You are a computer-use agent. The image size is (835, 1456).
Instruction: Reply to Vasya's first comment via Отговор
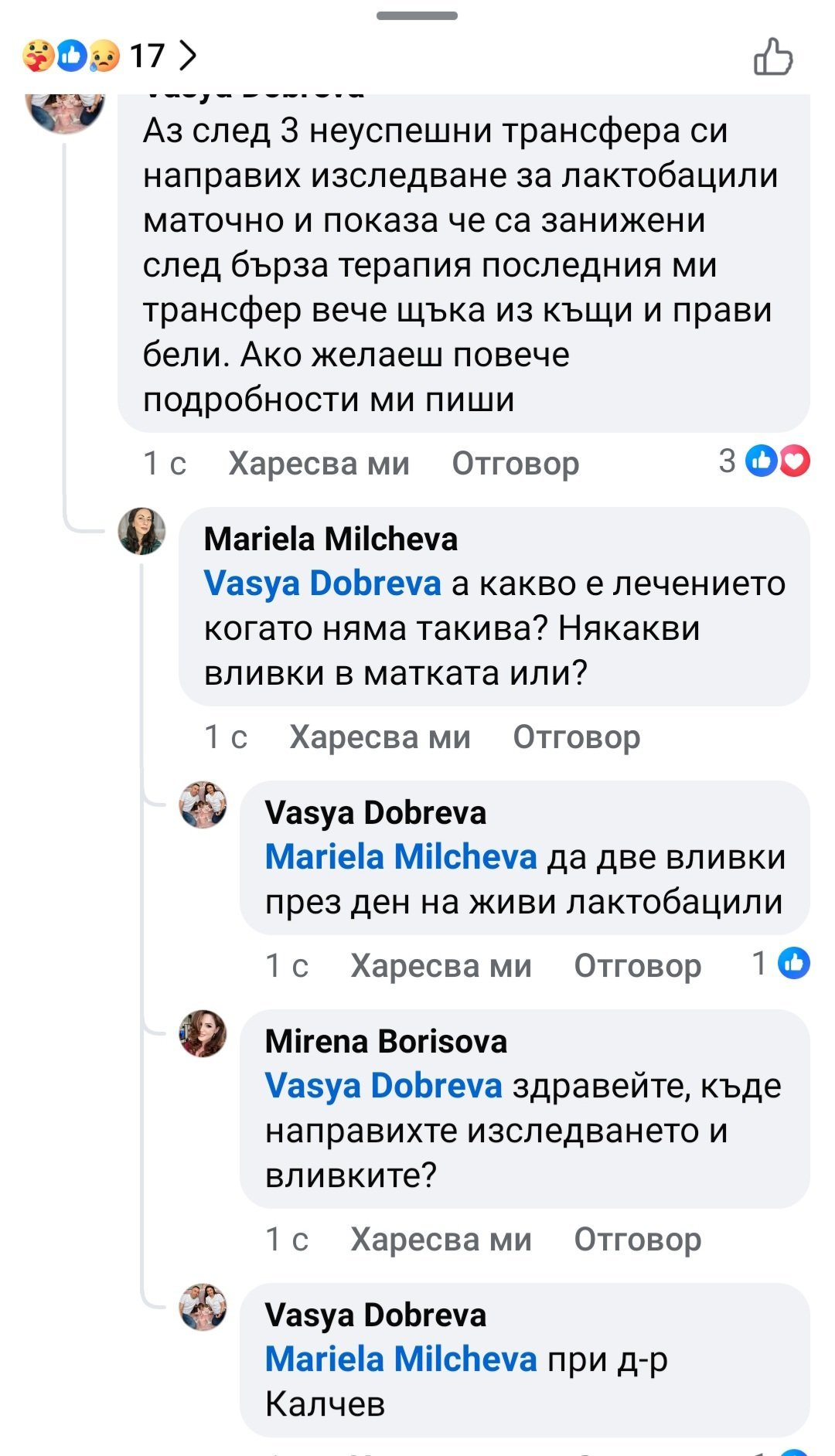[515, 464]
